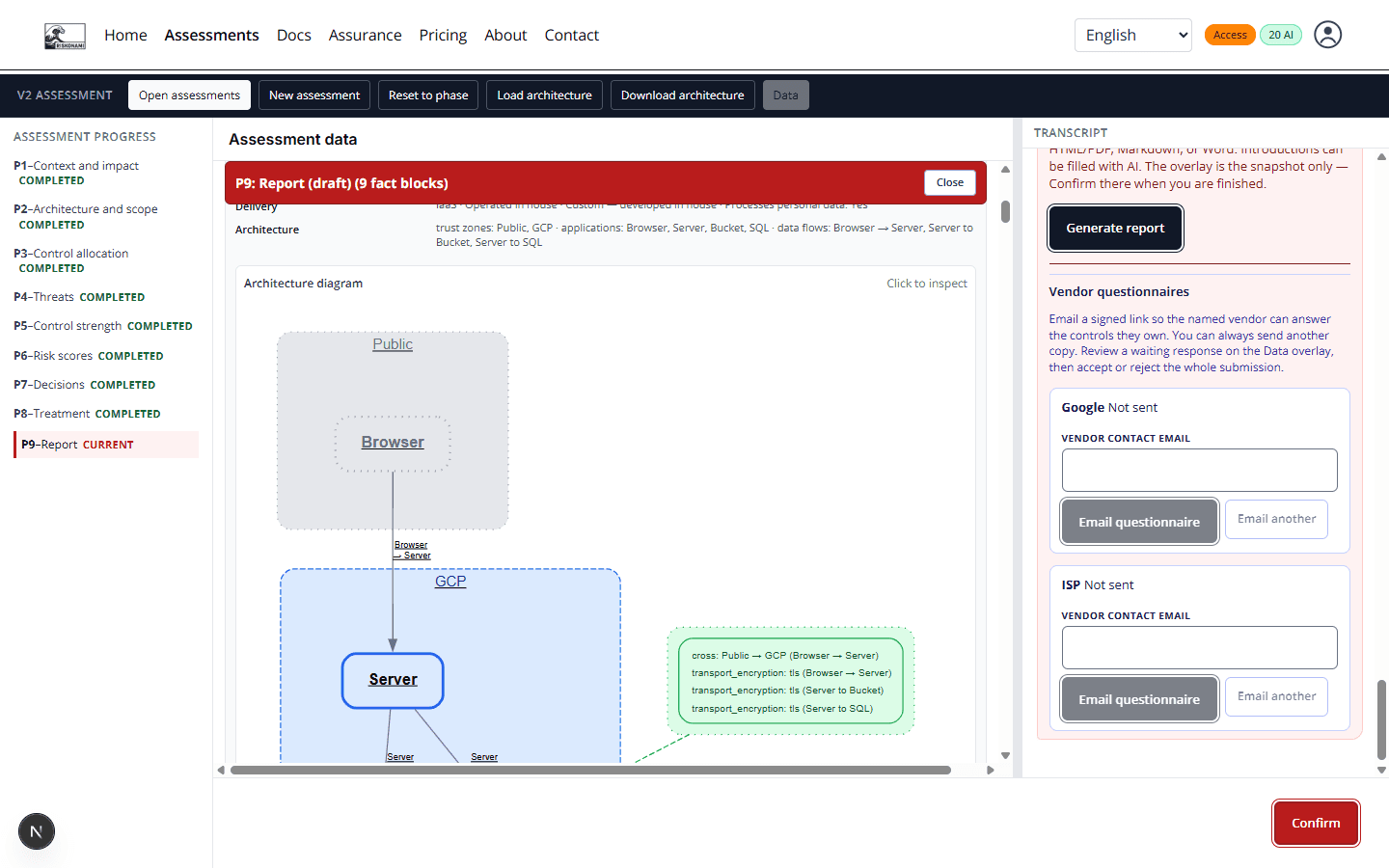Image resolution: width=1389 pixels, height=868 pixels.
Task: Click the red Confirm button
Action: click(x=1316, y=823)
